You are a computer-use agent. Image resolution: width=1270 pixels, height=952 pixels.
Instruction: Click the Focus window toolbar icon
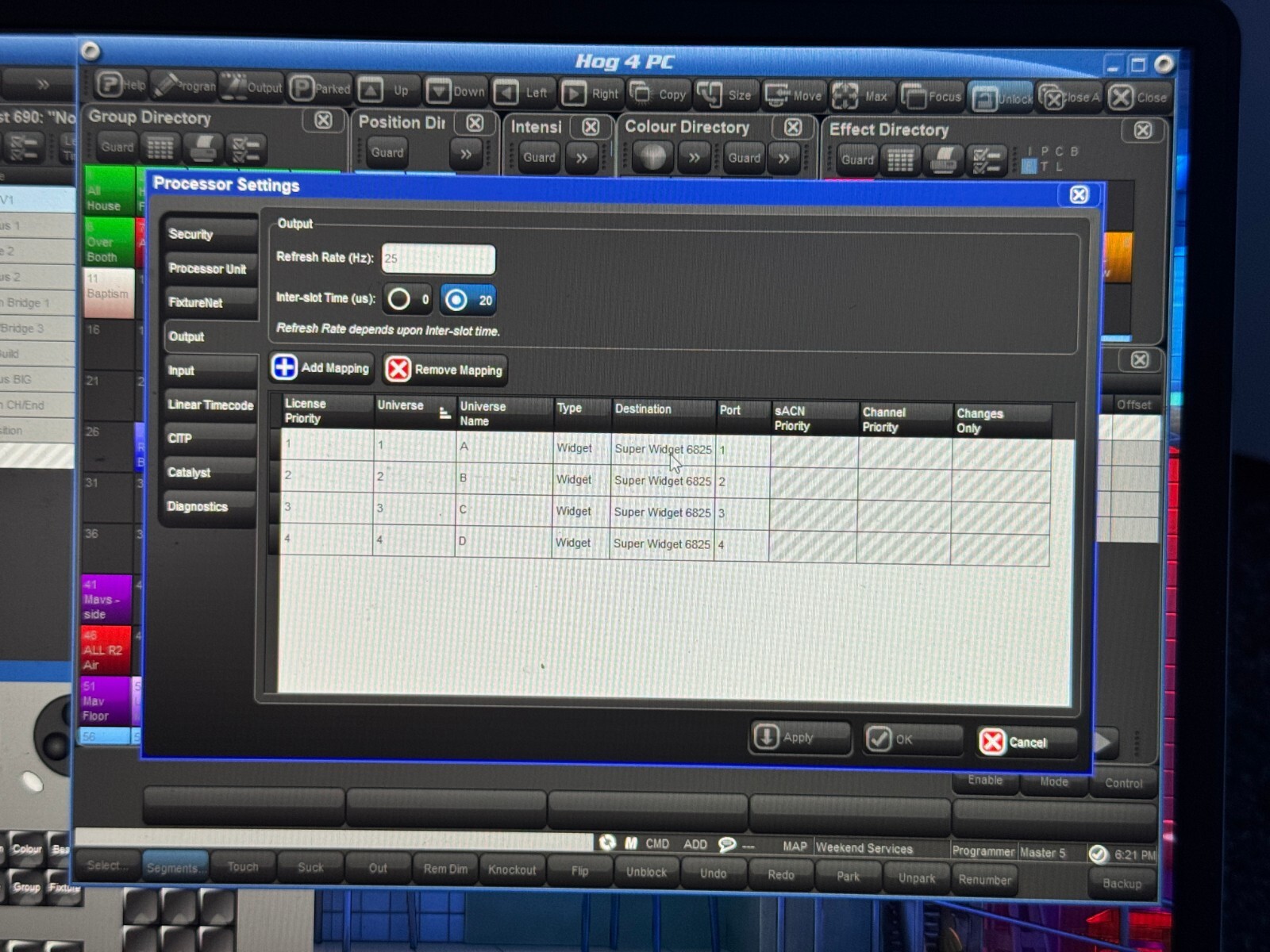tap(931, 97)
